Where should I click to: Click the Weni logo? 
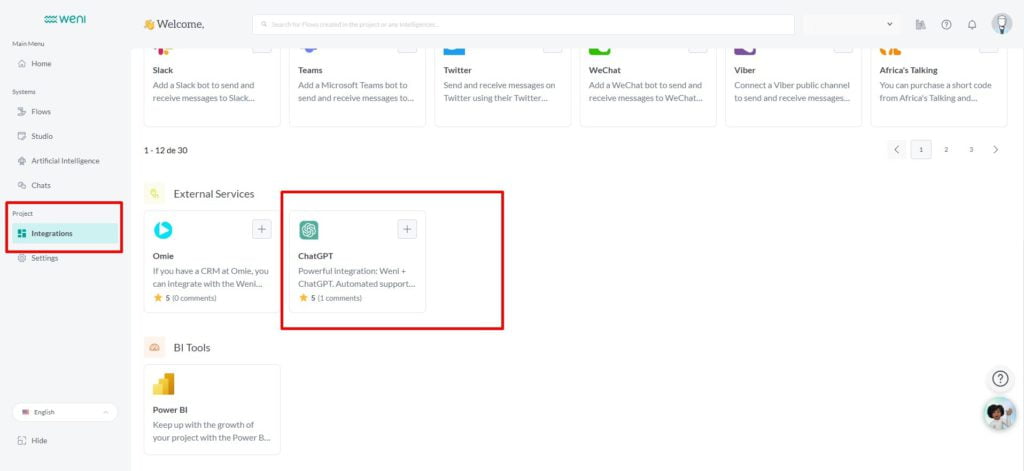[65, 19]
